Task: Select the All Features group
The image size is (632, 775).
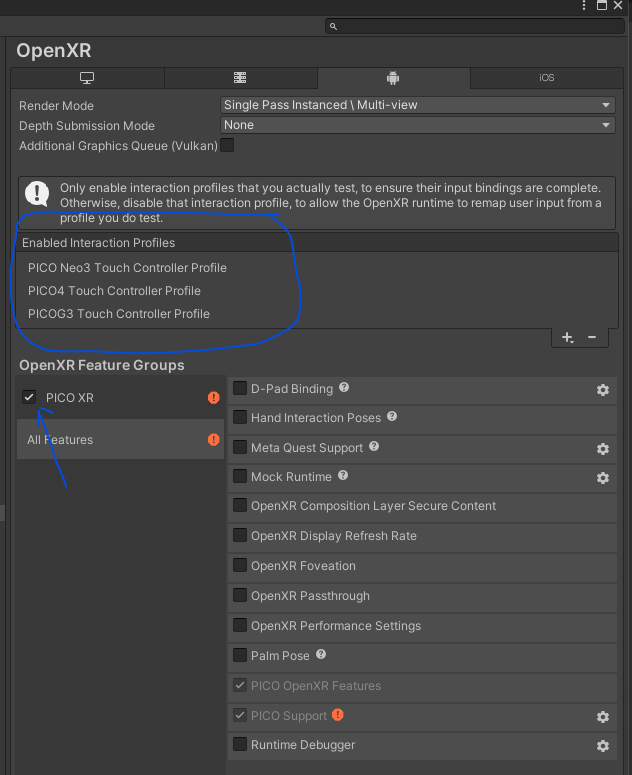Action: coord(121,439)
